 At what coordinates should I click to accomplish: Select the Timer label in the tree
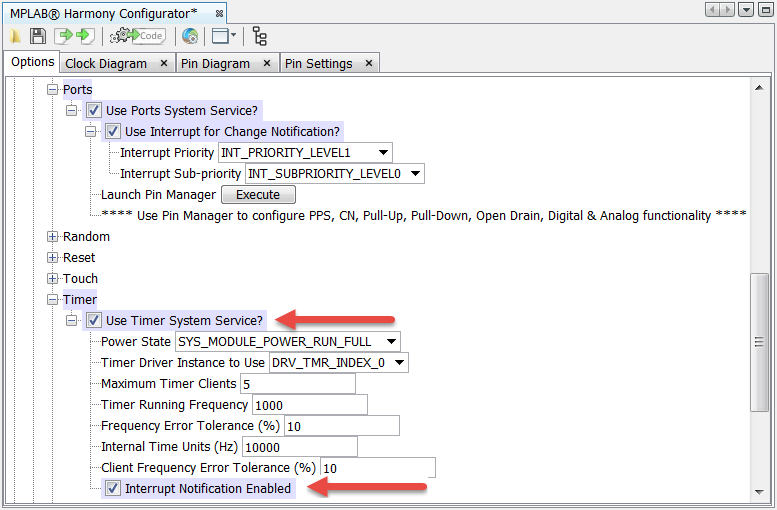click(x=80, y=299)
